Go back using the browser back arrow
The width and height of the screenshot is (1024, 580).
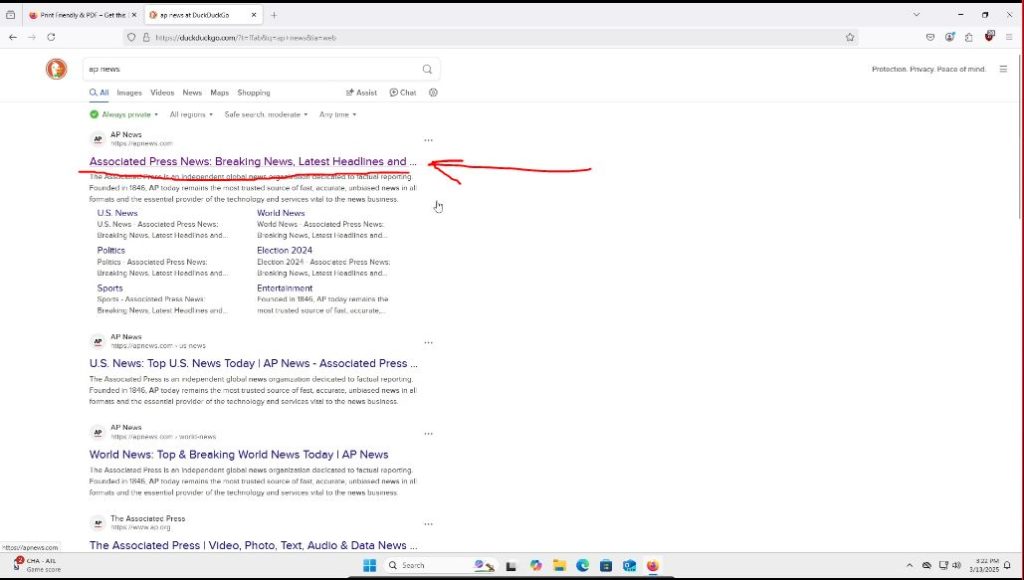[x=13, y=37]
